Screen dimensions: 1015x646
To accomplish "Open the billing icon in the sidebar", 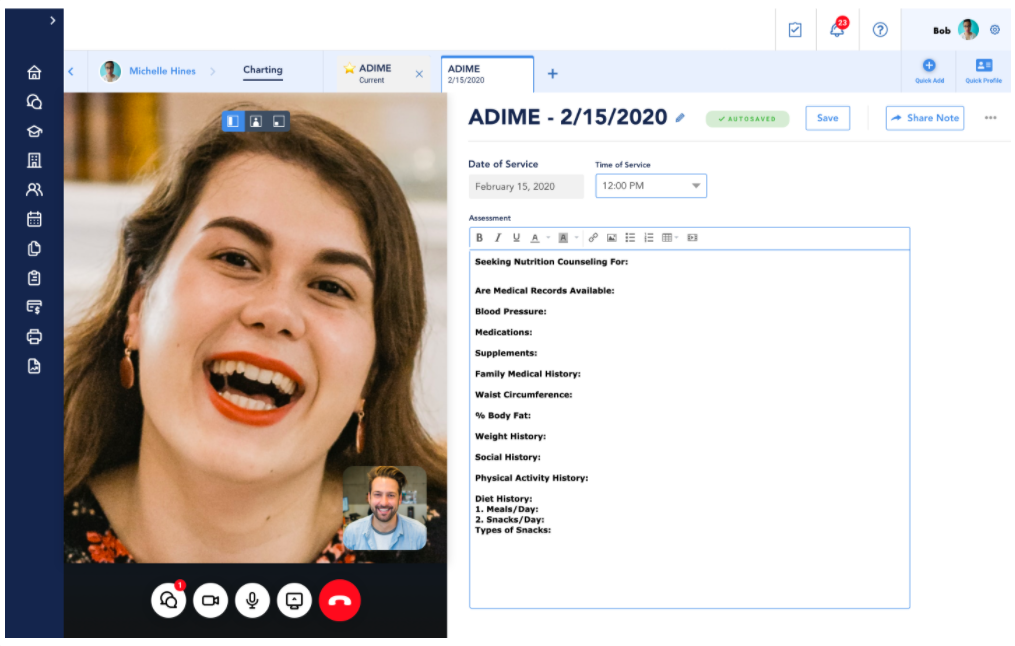I will pos(34,307).
